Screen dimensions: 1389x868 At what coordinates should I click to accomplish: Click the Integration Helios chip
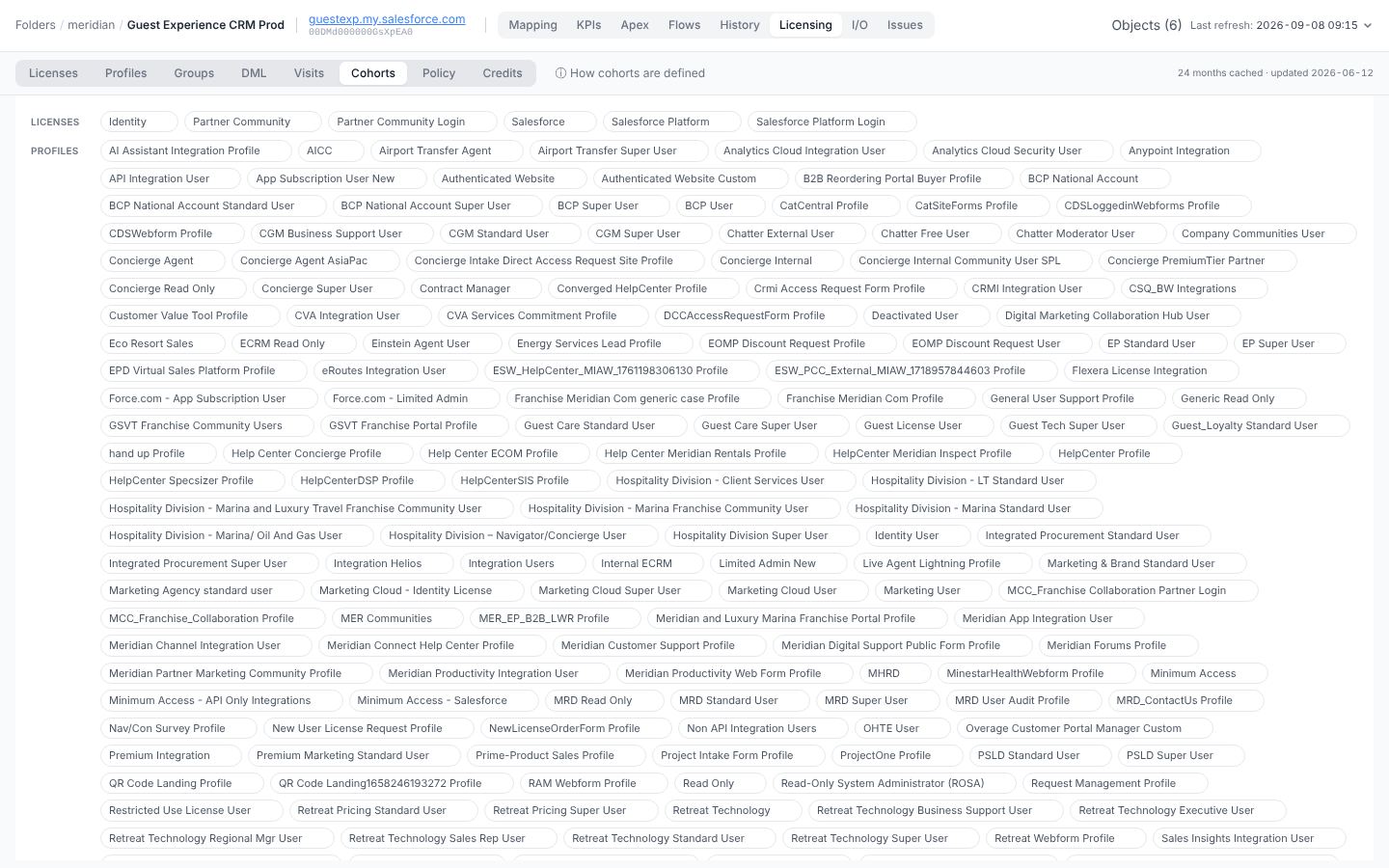pos(389,563)
